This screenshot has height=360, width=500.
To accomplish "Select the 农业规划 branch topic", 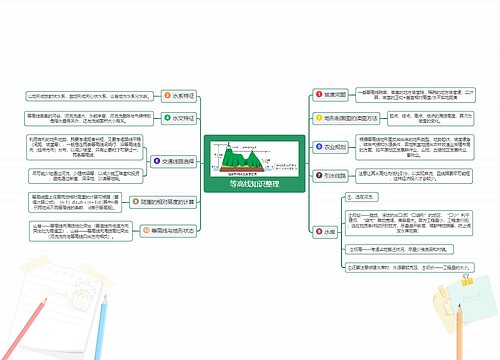I will 330,147.
